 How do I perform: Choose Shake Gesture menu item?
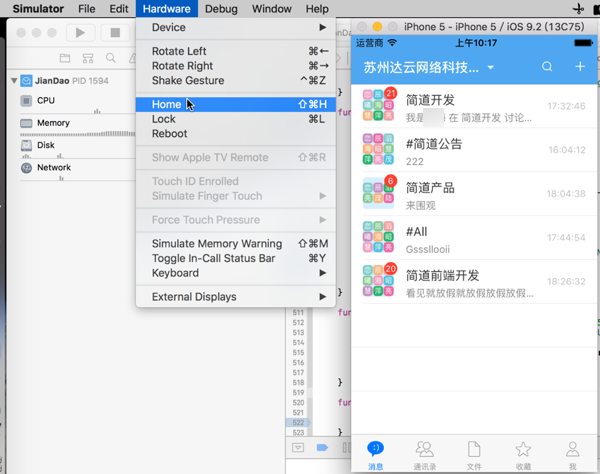pyautogui.click(x=236, y=81)
